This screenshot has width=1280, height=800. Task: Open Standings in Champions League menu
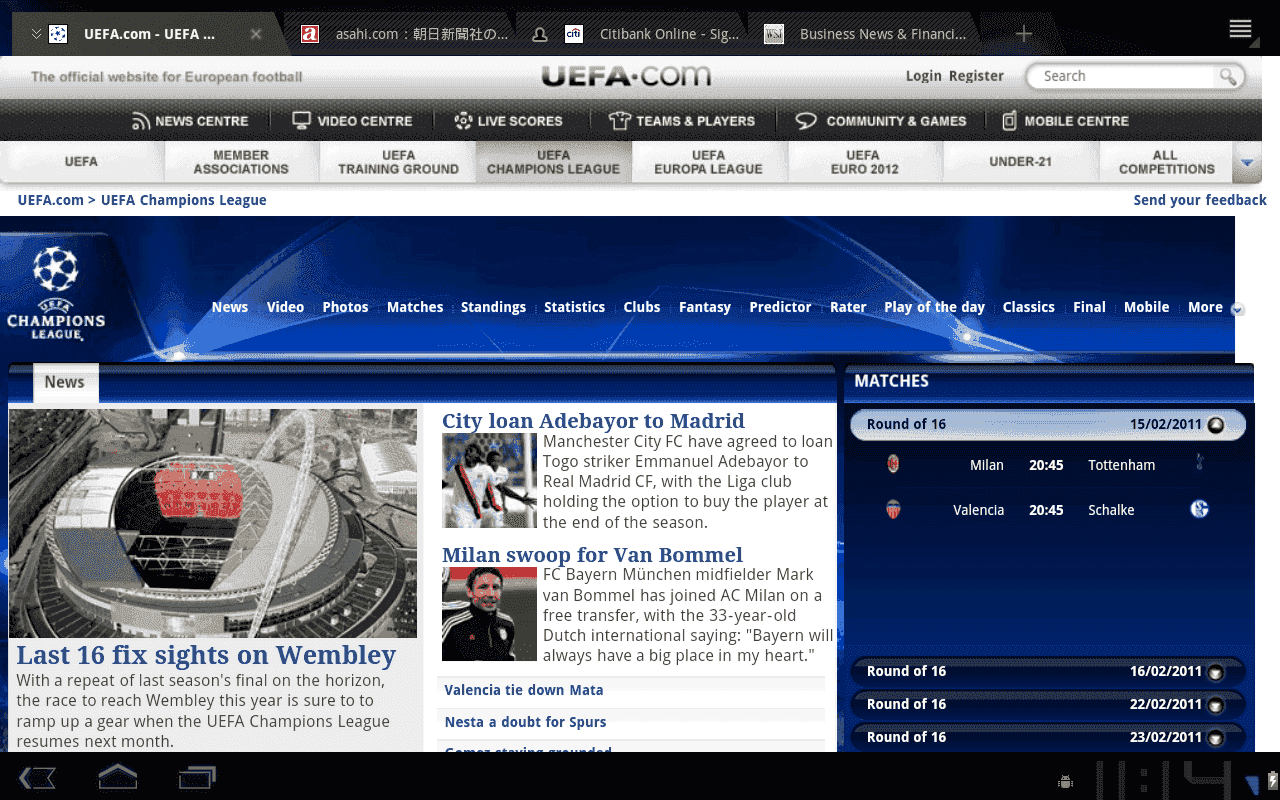tap(493, 307)
